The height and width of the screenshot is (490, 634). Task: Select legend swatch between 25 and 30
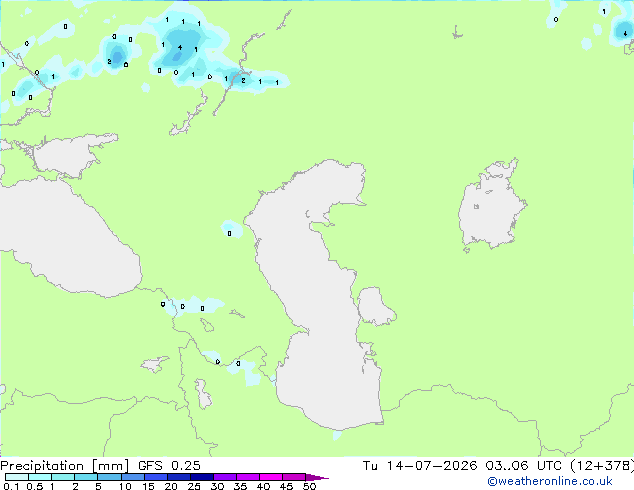(x=202, y=477)
